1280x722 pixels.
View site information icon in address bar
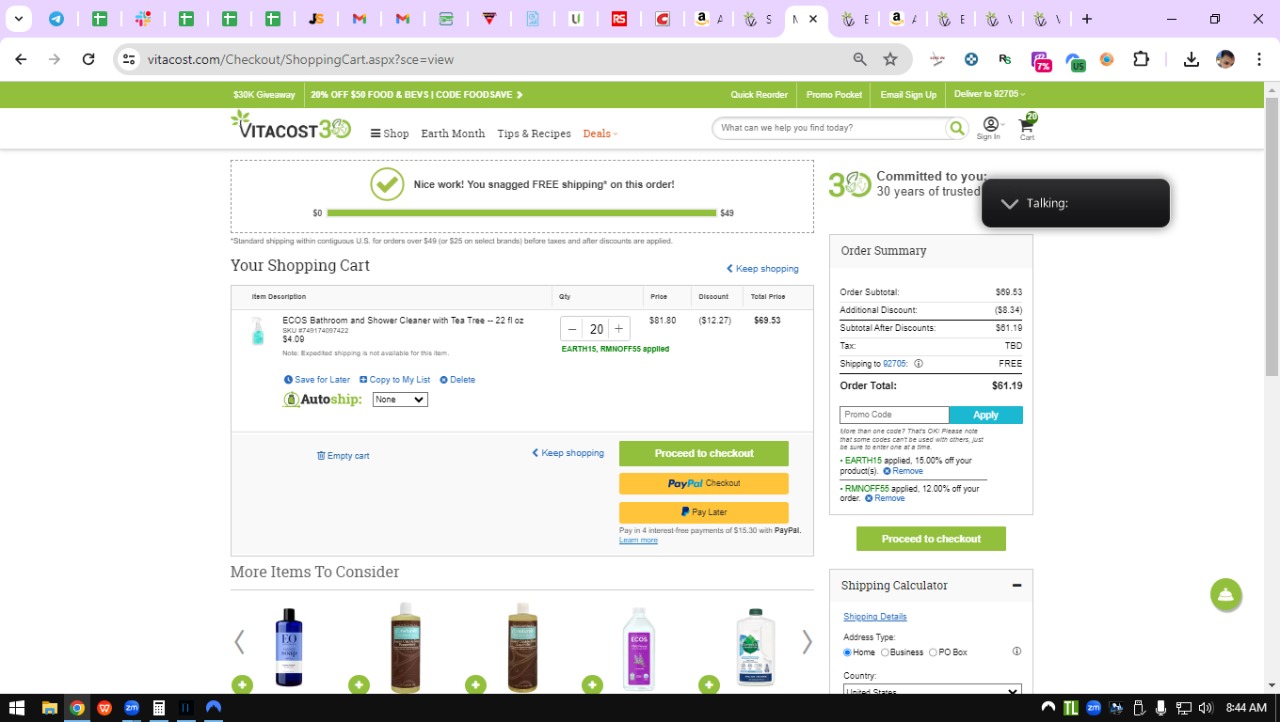coord(128,59)
